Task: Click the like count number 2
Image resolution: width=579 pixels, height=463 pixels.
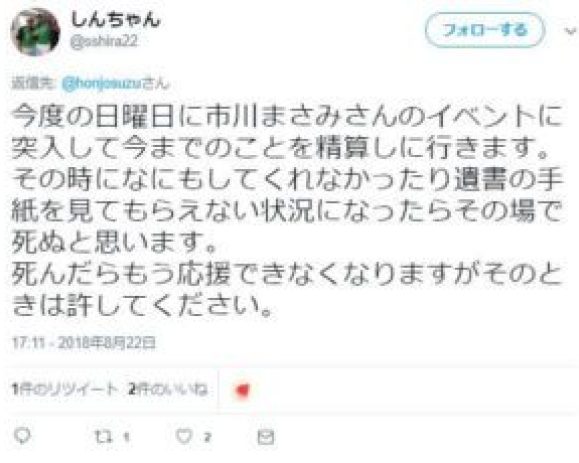Action: 208,438
